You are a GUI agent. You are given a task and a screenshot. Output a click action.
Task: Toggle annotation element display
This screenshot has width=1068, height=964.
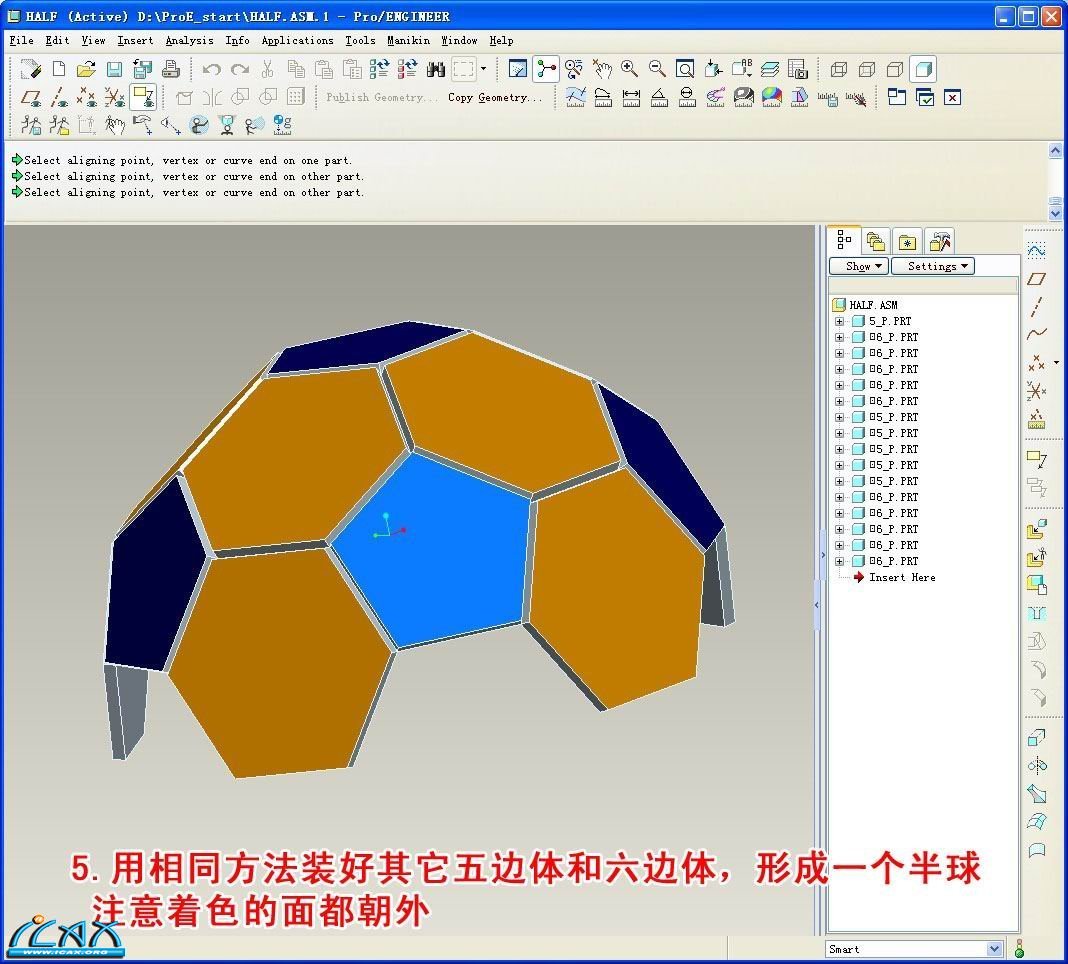pos(143,97)
